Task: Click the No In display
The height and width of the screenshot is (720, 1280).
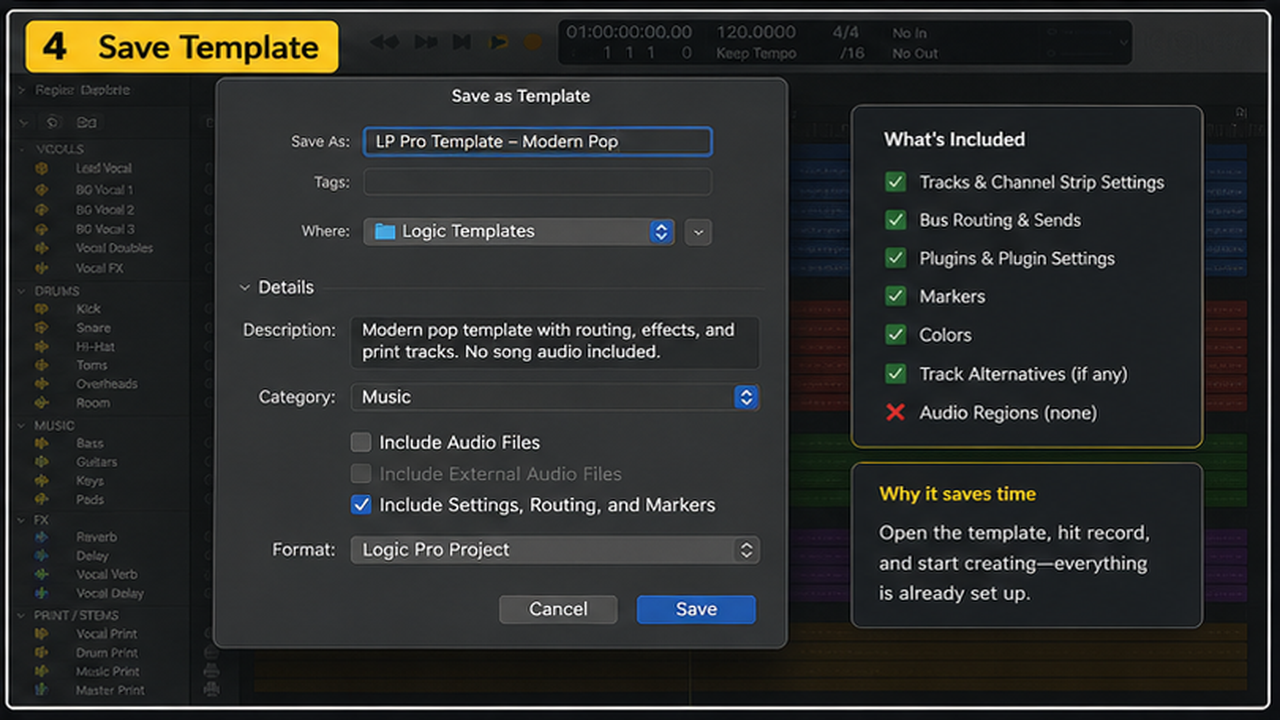Action: 909,33
